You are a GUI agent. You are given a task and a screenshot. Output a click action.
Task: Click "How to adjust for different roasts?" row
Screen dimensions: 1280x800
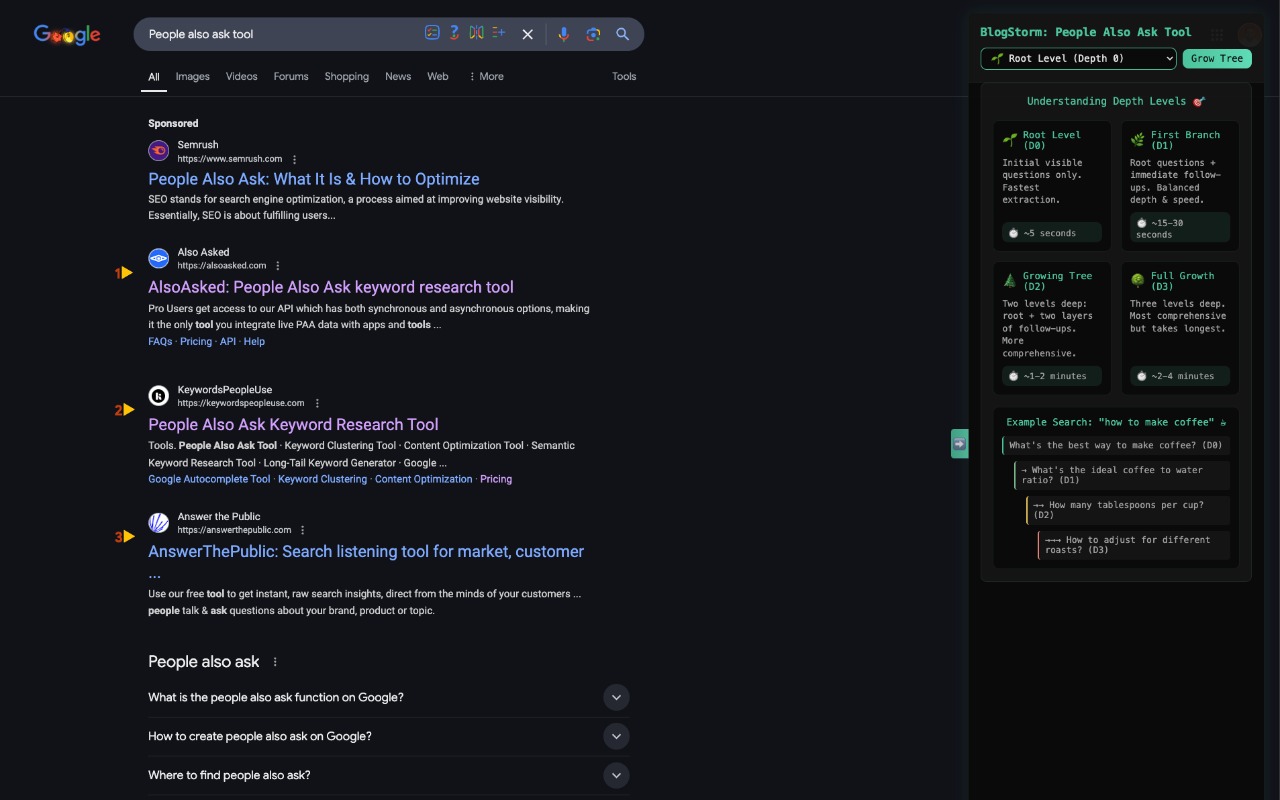click(x=1134, y=545)
